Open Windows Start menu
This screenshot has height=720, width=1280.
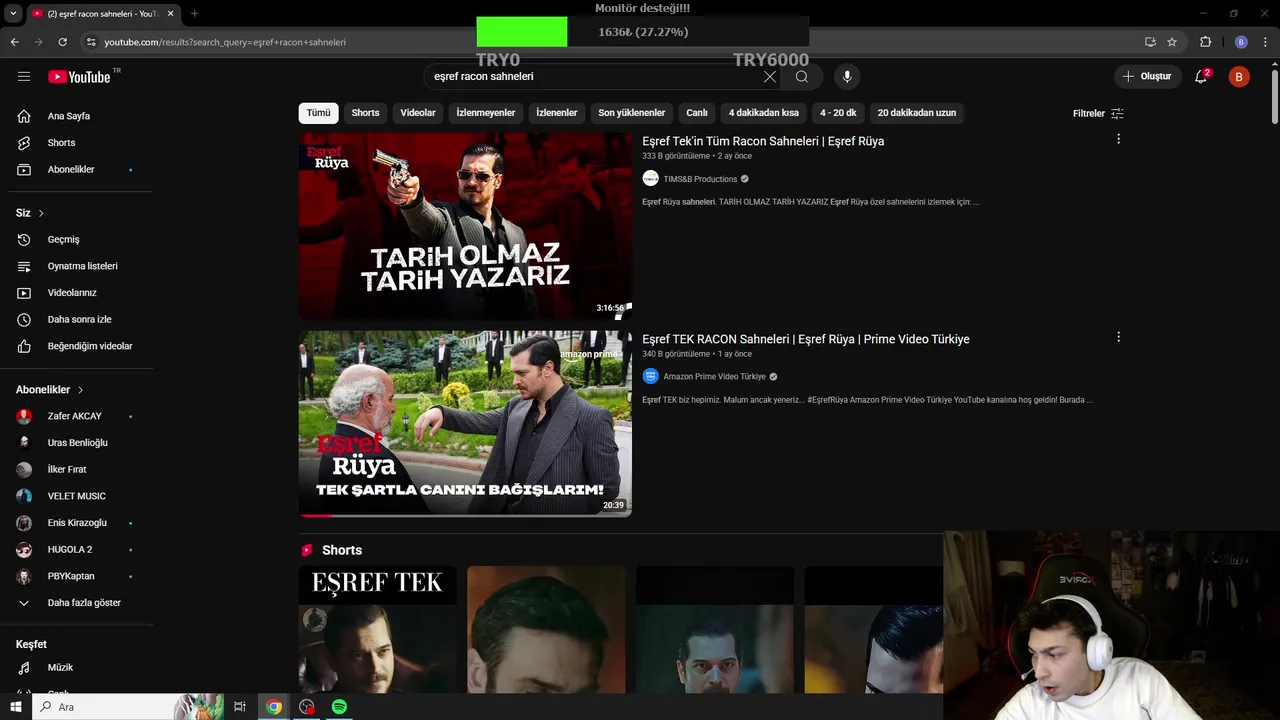point(15,707)
